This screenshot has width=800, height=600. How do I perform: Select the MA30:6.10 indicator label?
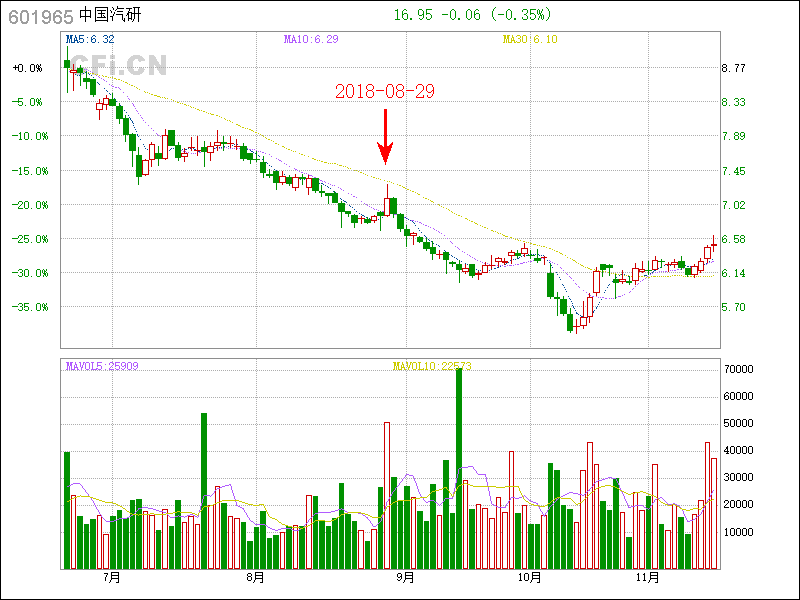(529, 39)
